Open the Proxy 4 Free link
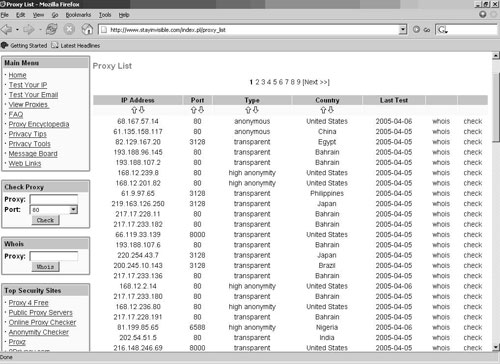This screenshot has width=500, height=364. (x=28, y=303)
